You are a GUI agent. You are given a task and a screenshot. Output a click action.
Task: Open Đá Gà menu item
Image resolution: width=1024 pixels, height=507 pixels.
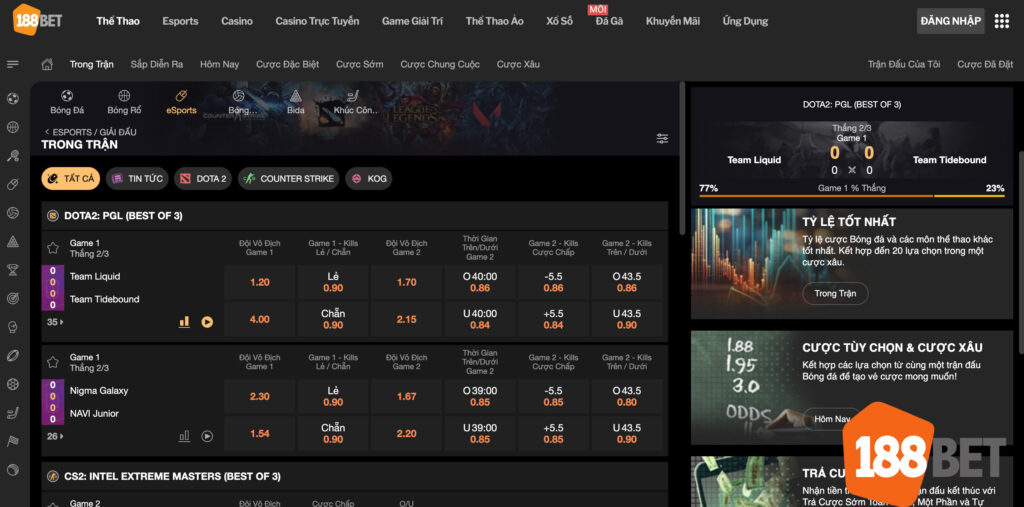pos(609,21)
